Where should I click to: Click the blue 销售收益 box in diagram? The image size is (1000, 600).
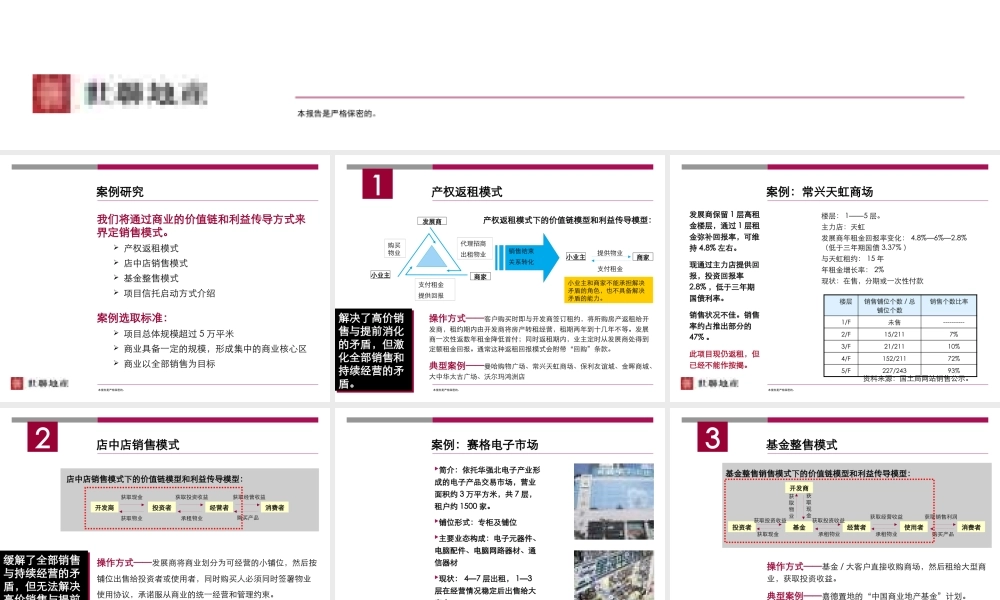(526, 256)
